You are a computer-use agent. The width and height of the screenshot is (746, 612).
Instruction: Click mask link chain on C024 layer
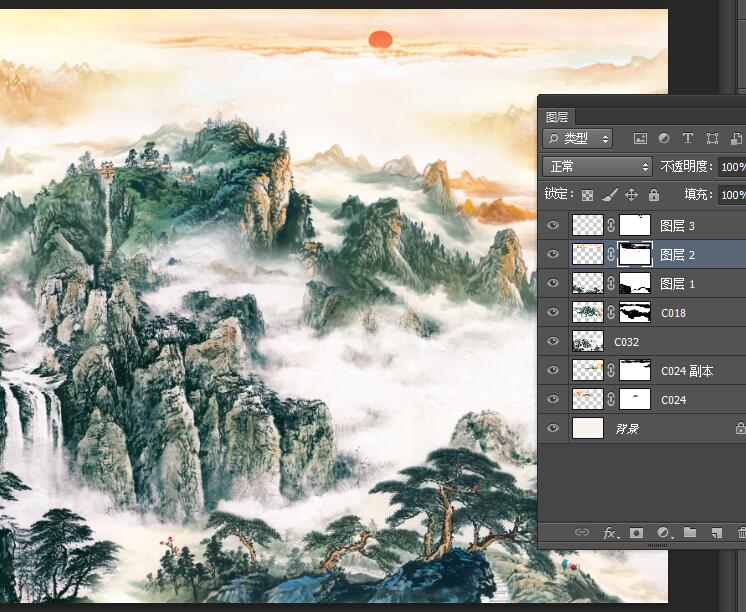click(x=611, y=399)
